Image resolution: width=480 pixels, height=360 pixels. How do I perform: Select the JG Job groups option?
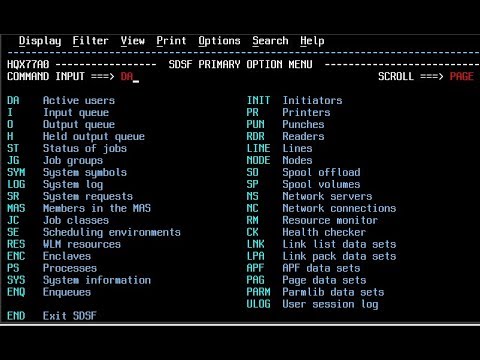[55, 161]
